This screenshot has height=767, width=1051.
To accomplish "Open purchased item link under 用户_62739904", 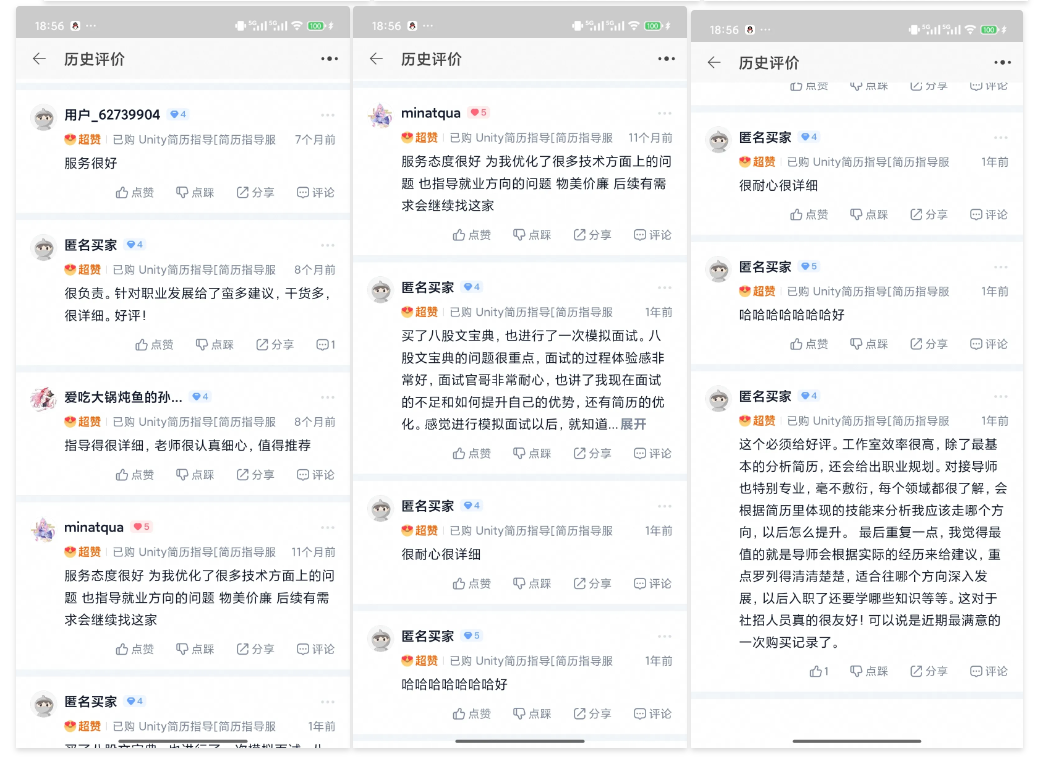I will pos(193,140).
